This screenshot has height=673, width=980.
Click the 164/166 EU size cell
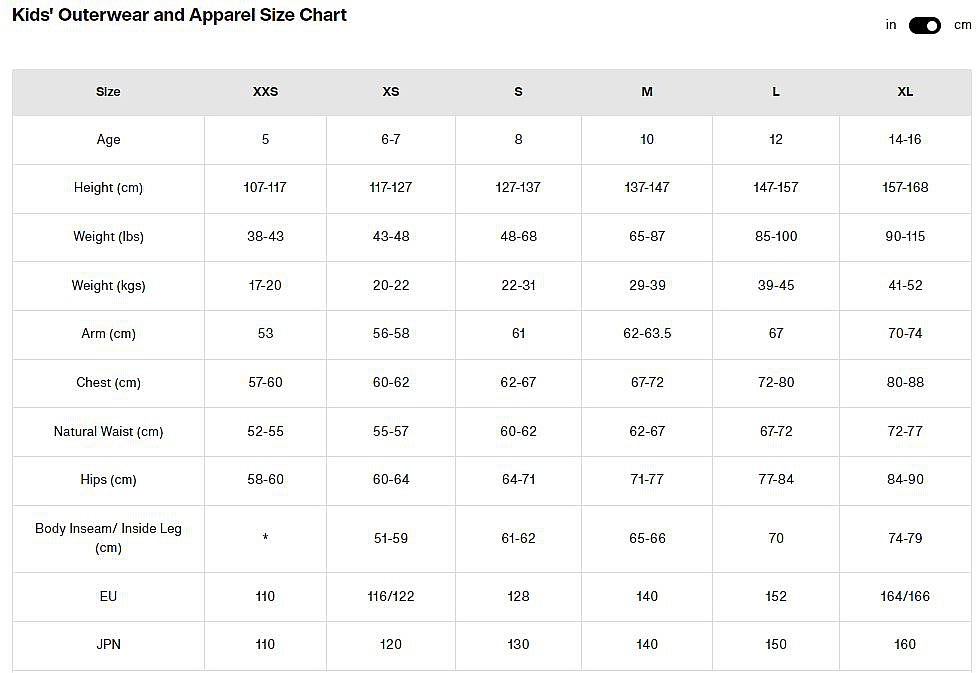click(x=905, y=597)
